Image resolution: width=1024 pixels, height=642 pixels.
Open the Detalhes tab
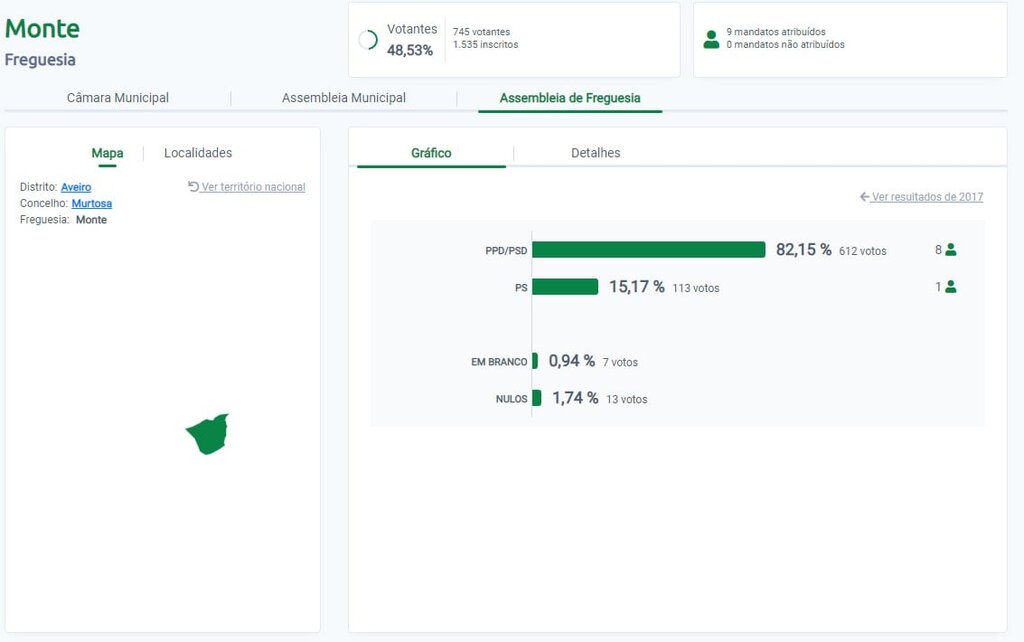[595, 153]
